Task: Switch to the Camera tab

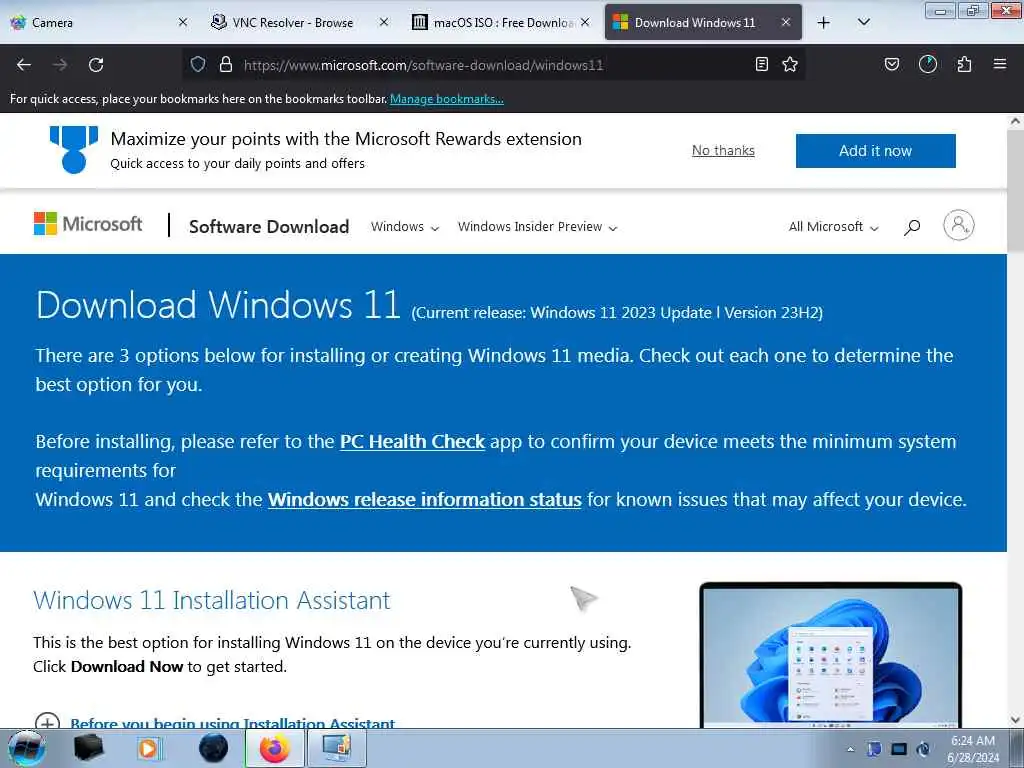Action: point(98,23)
